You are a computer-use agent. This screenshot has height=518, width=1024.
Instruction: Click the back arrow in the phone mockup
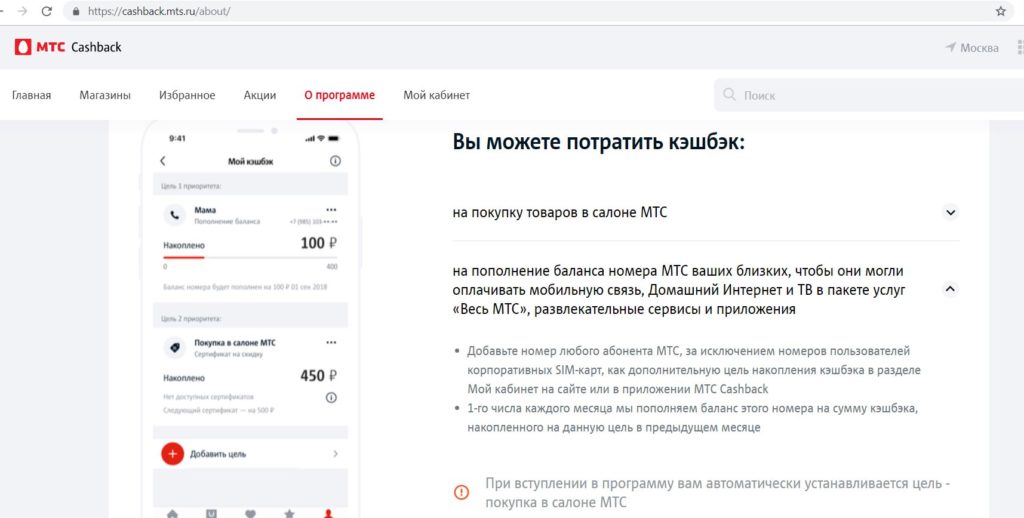[163, 161]
